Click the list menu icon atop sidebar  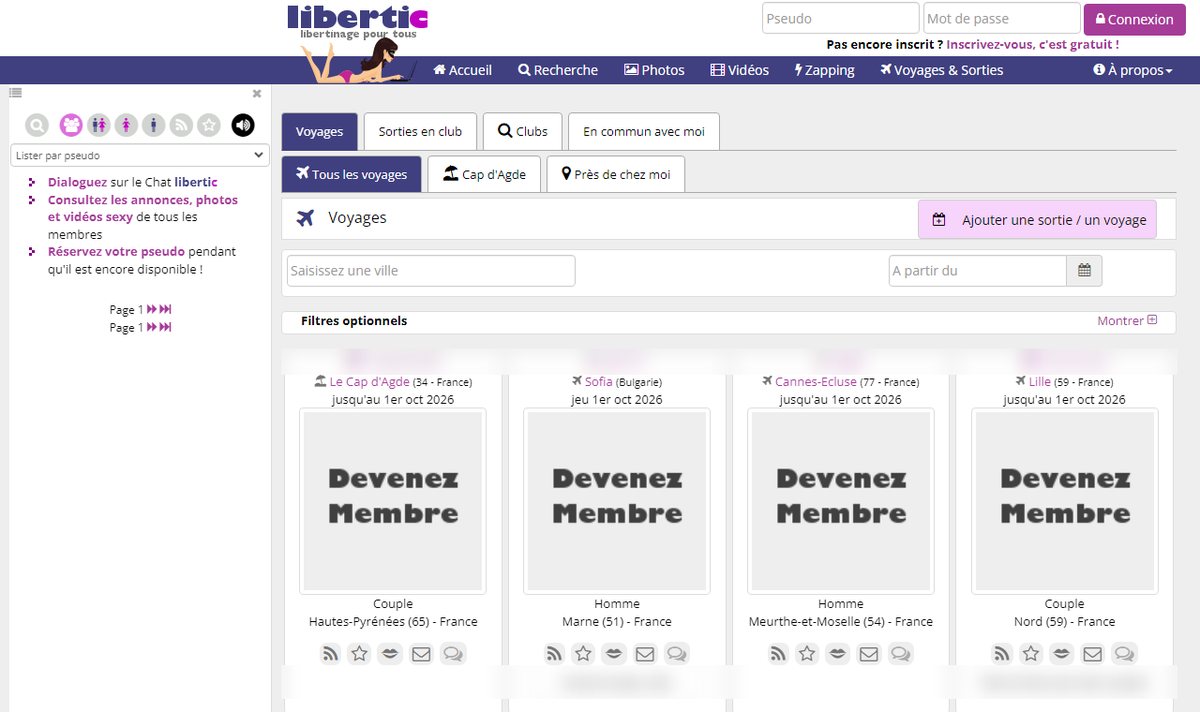16,92
